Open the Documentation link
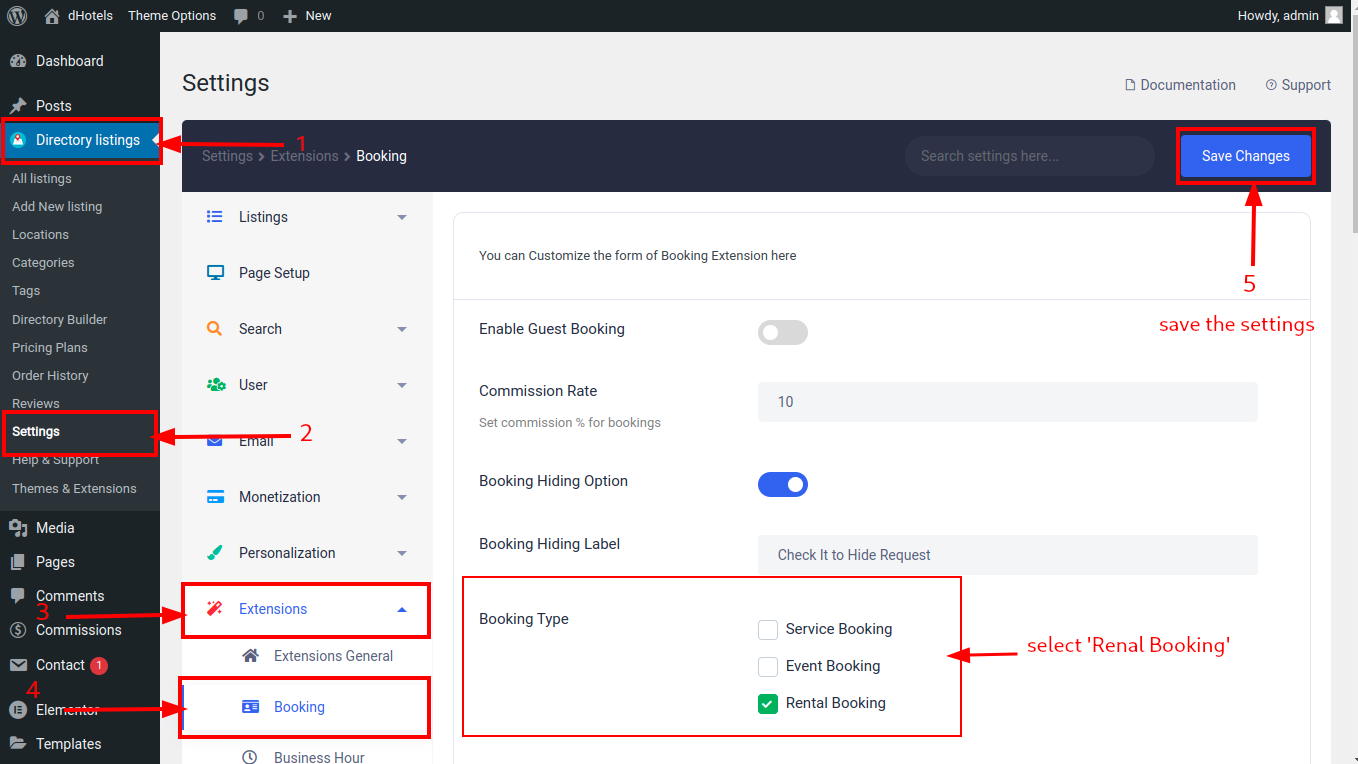Viewport: 1358px width, 764px height. [x=1180, y=85]
